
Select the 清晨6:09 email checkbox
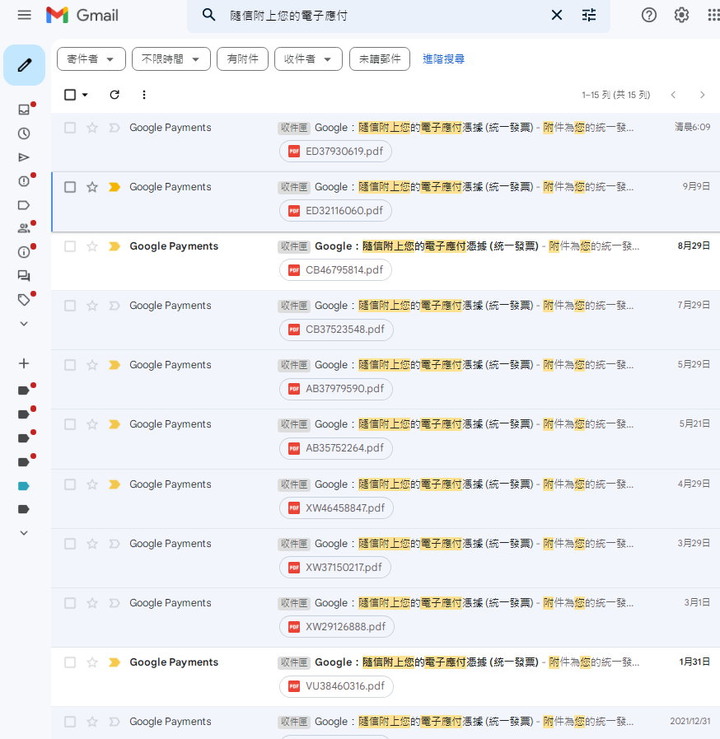pyautogui.click(x=70, y=128)
